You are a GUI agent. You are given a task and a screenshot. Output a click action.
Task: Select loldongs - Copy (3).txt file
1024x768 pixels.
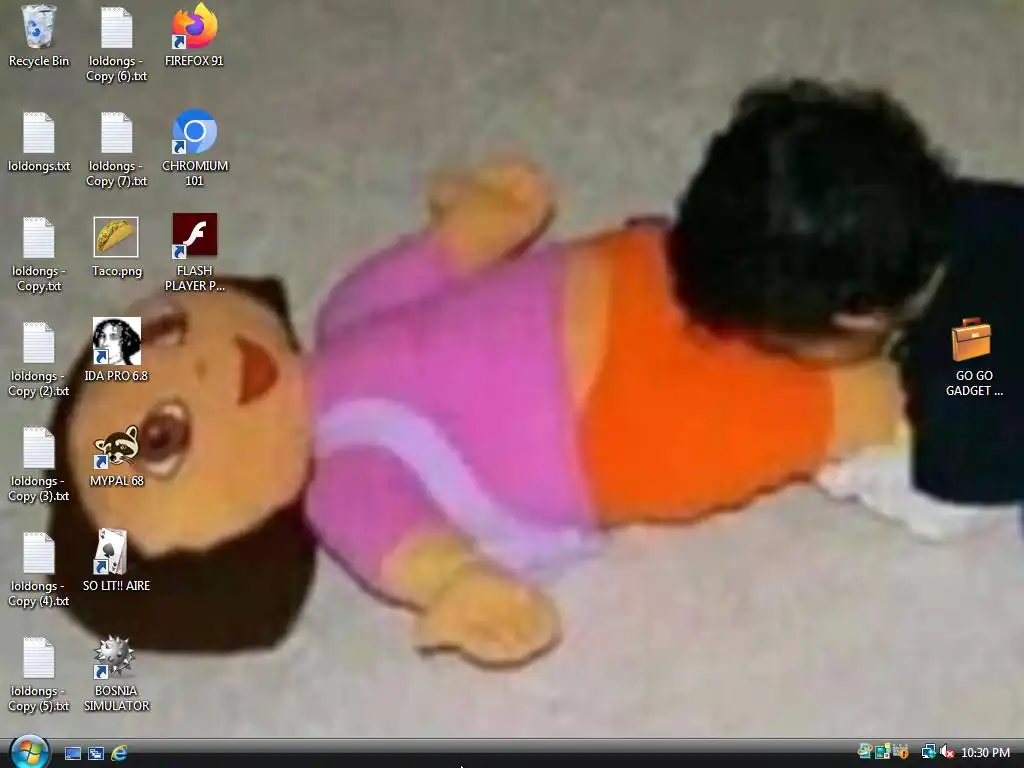pyautogui.click(x=39, y=464)
